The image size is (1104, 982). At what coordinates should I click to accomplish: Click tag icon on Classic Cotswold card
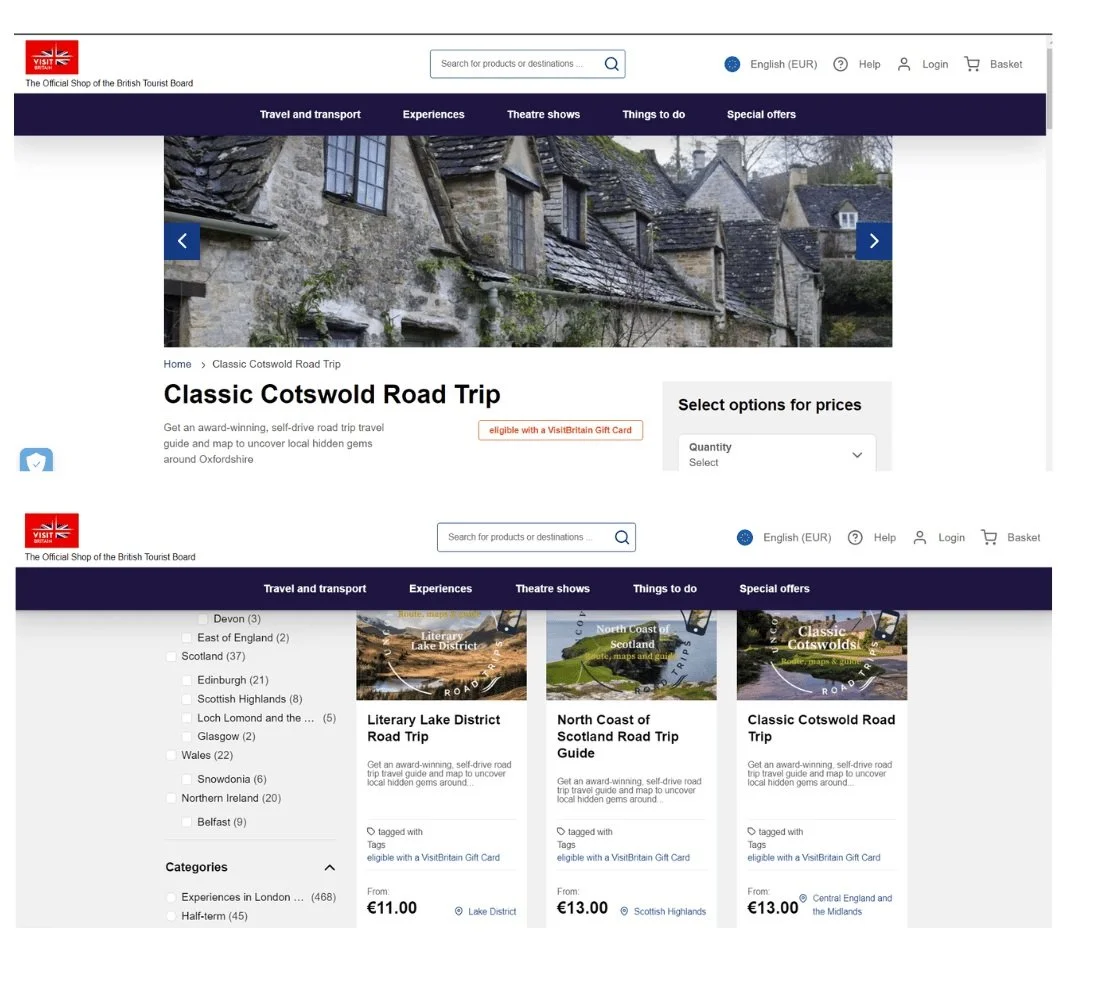[751, 831]
